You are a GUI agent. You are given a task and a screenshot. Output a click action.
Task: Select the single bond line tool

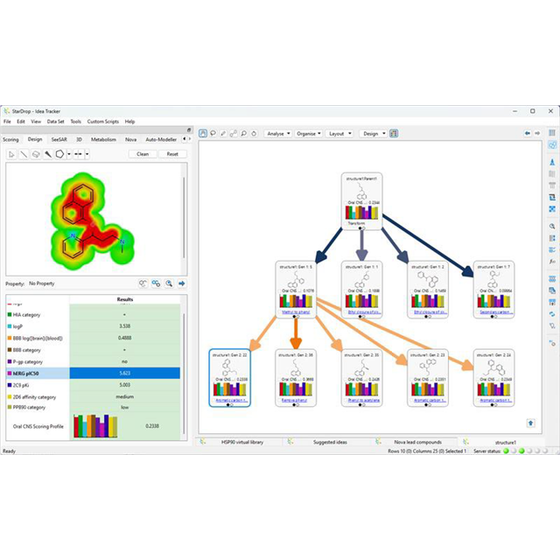coord(24,154)
